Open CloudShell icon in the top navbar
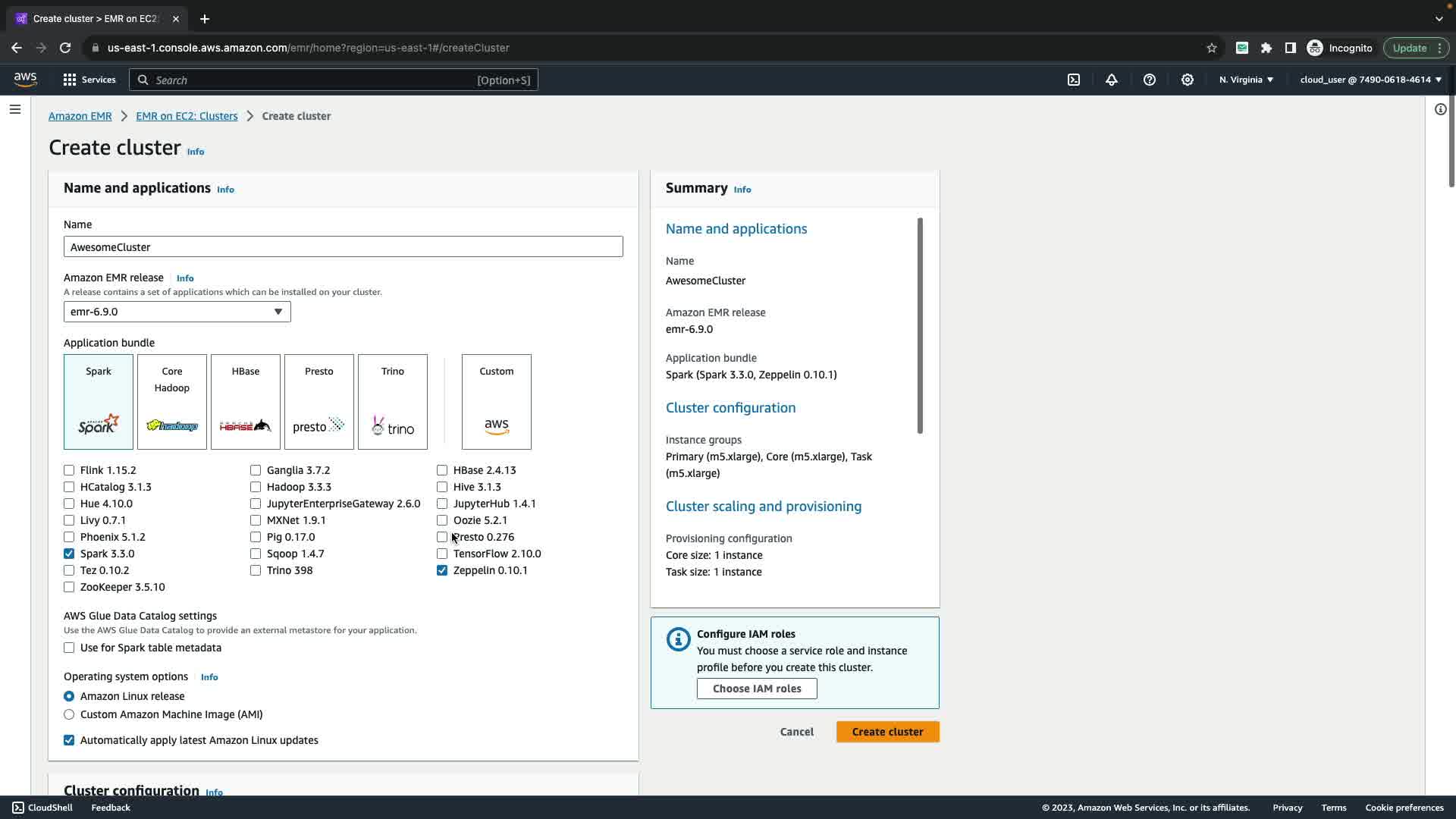 1074,80
